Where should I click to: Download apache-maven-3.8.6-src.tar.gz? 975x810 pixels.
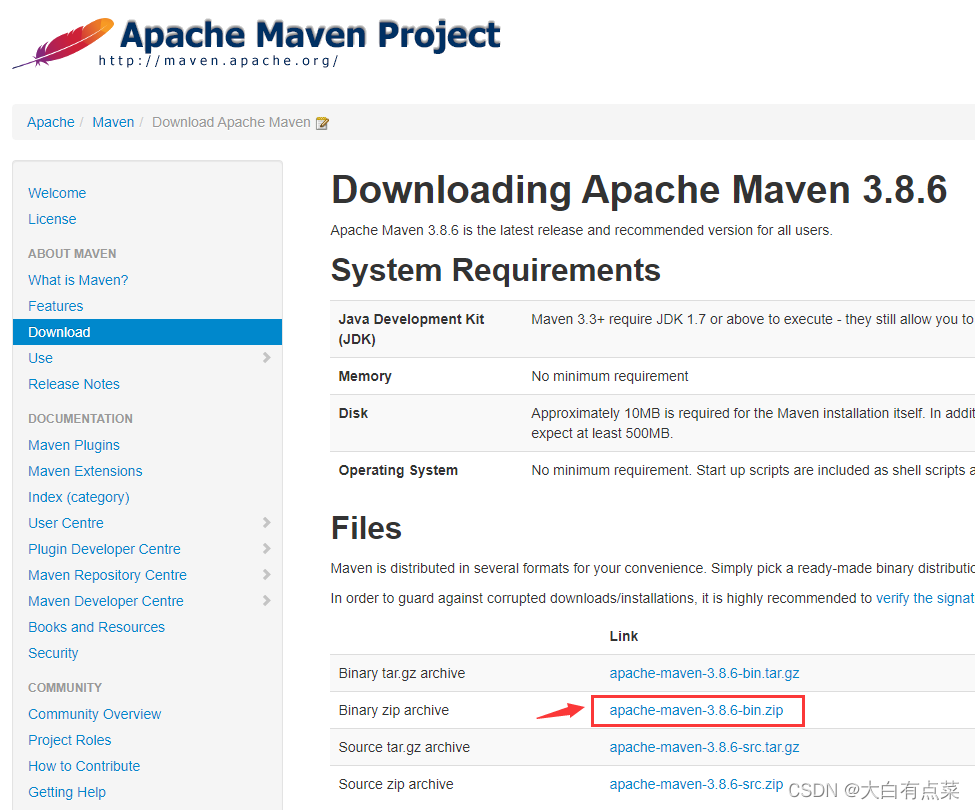(704, 747)
